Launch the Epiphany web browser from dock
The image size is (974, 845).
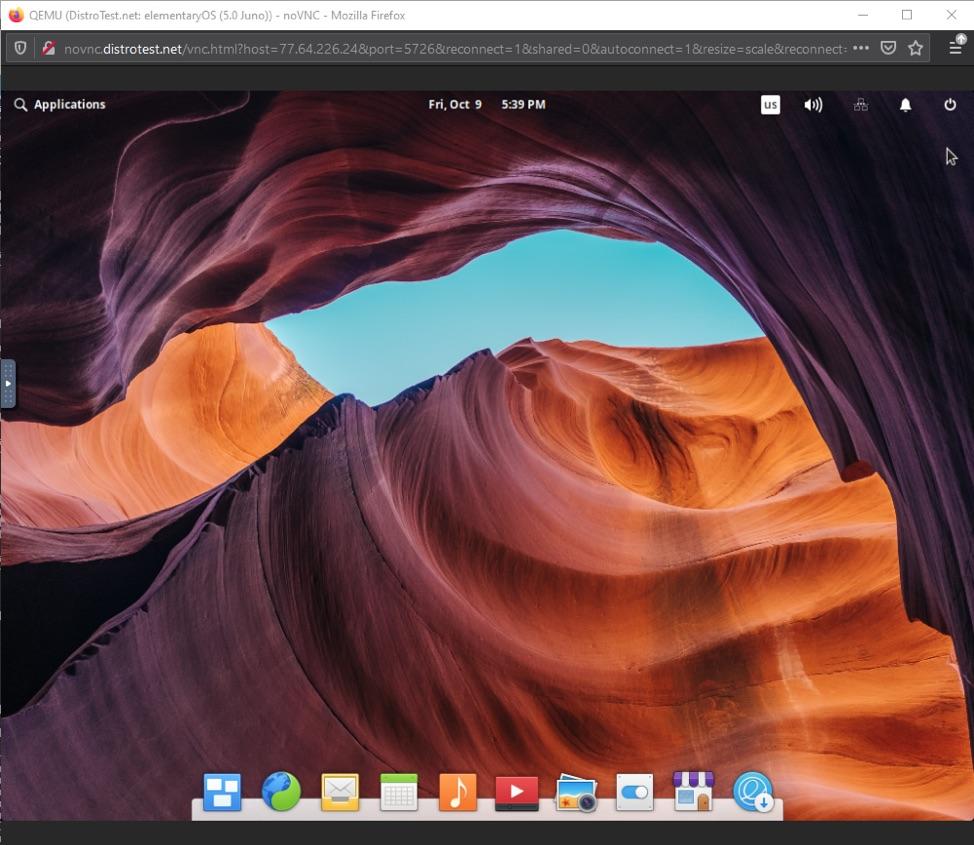281,792
